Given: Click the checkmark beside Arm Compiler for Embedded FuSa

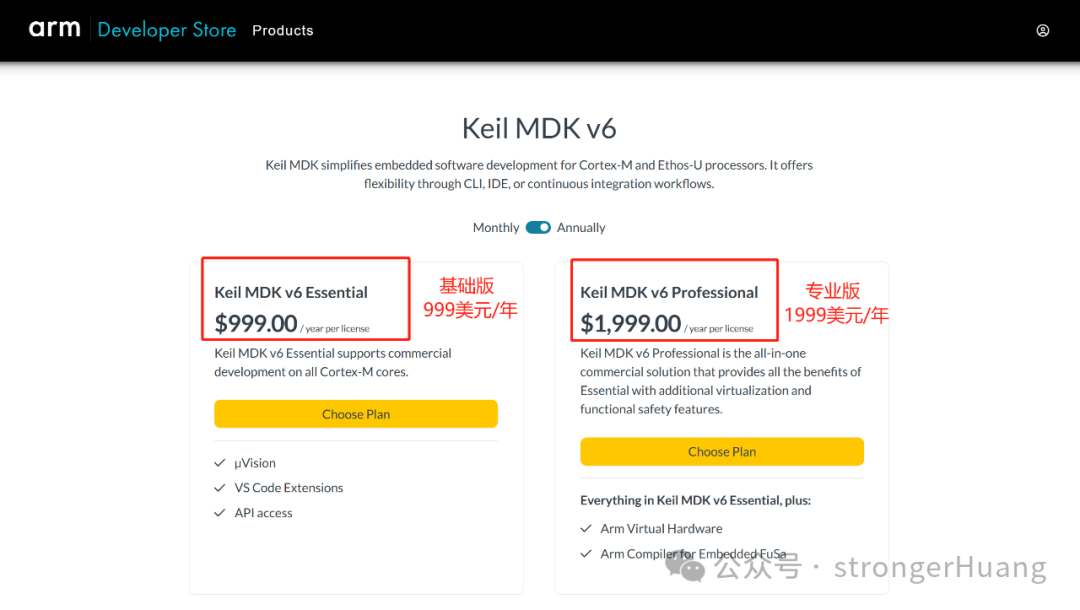Looking at the screenshot, I should (586, 554).
